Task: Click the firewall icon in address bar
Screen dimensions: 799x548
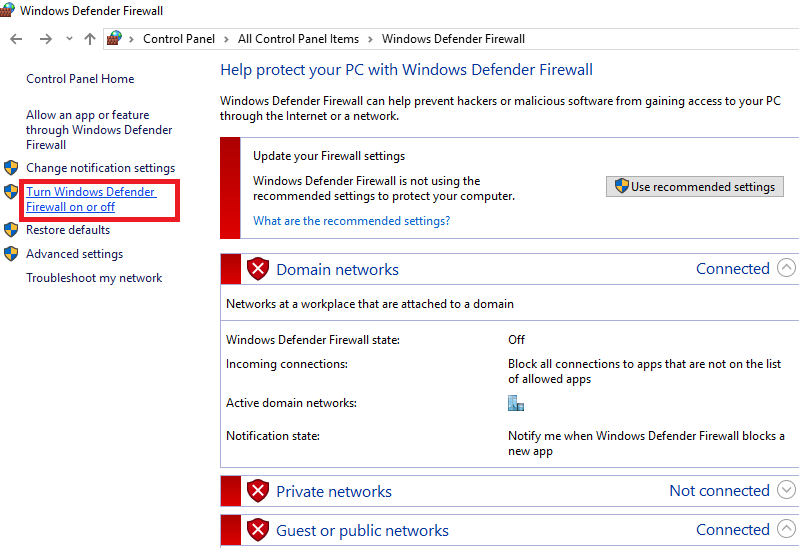Action: pyautogui.click(x=114, y=38)
